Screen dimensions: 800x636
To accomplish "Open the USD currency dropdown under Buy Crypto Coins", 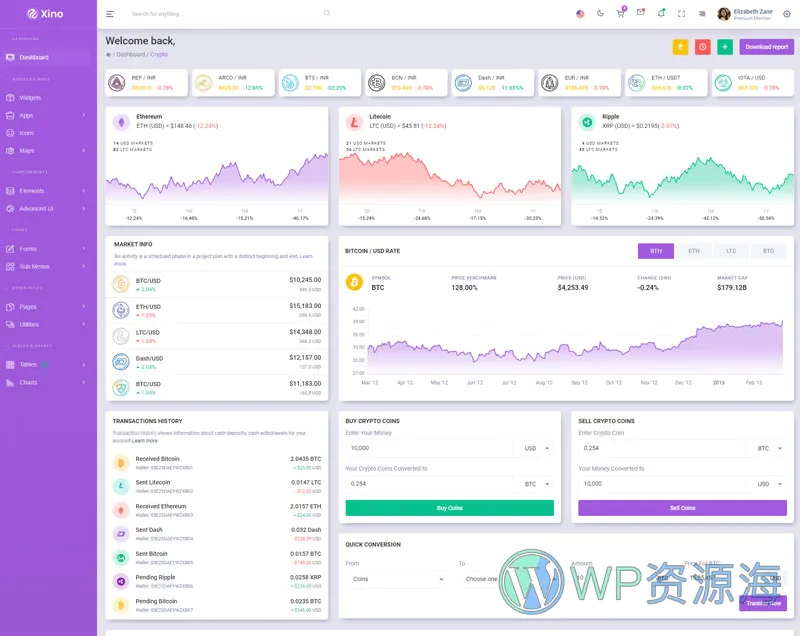I will coord(537,449).
